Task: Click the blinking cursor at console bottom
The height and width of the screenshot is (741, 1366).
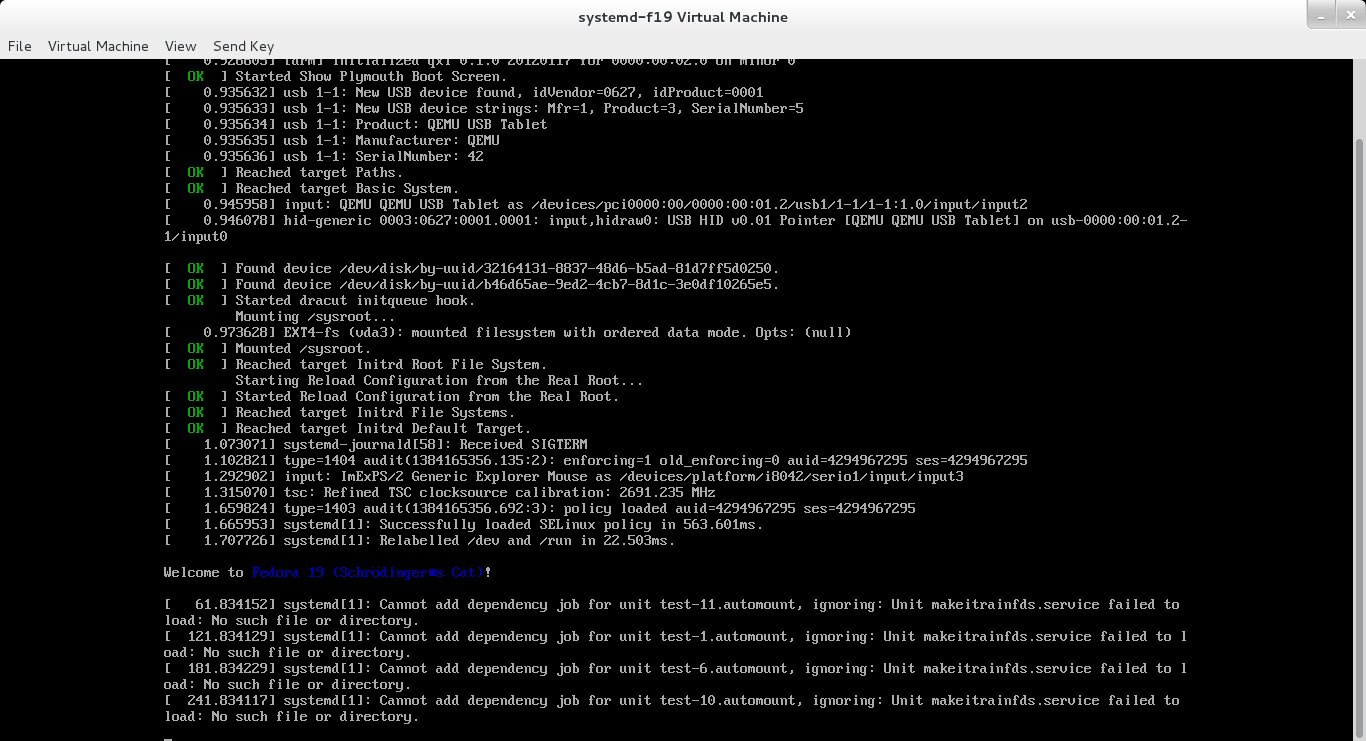Action: coord(168,739)
